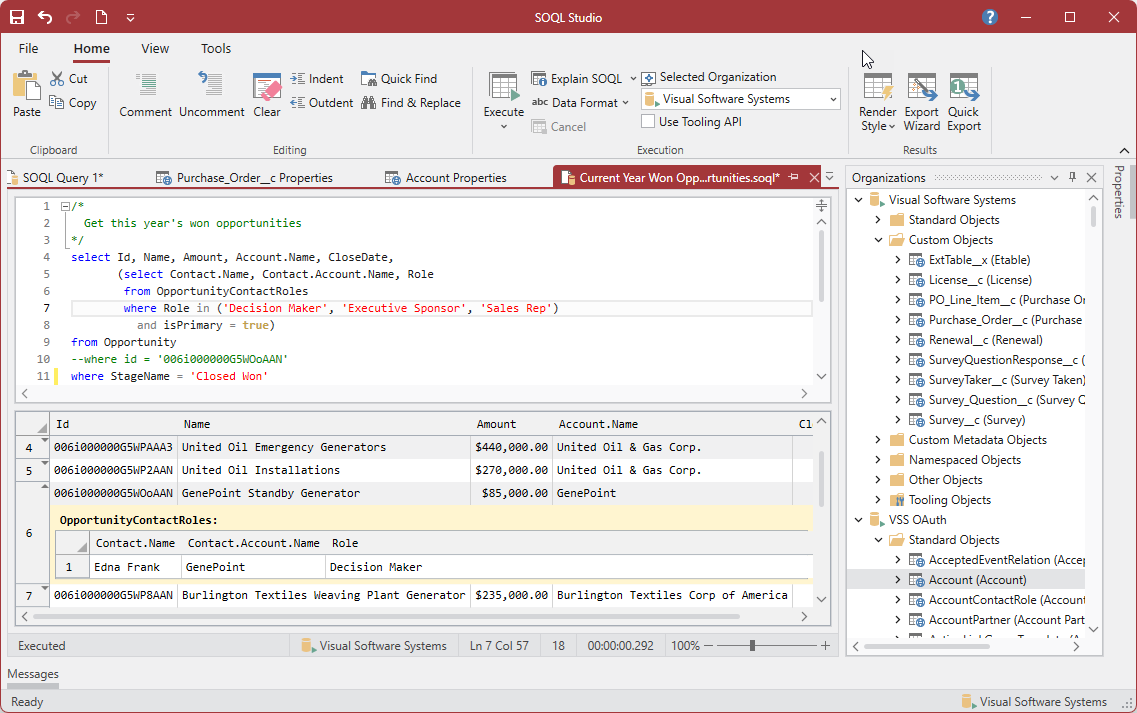Collapse the comment block at line 1

coord(65,206)
